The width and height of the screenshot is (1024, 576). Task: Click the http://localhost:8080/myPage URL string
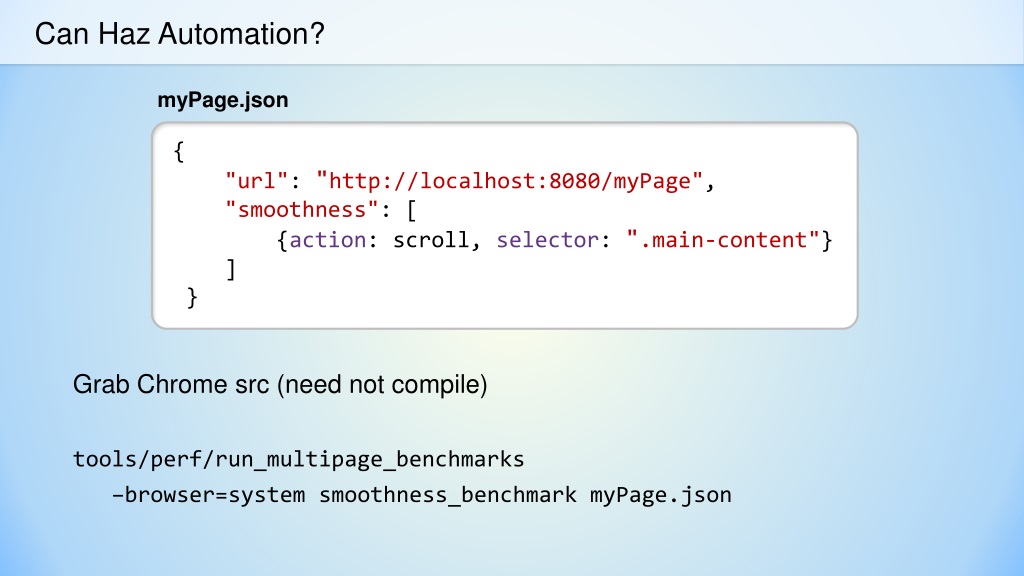pos(509,181)
